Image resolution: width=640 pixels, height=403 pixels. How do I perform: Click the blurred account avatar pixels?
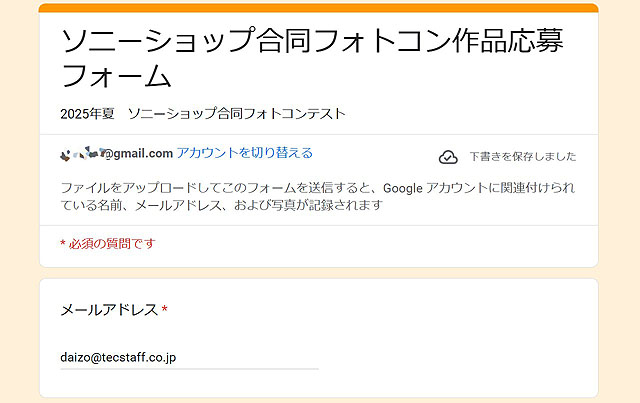tap(80, 153)
